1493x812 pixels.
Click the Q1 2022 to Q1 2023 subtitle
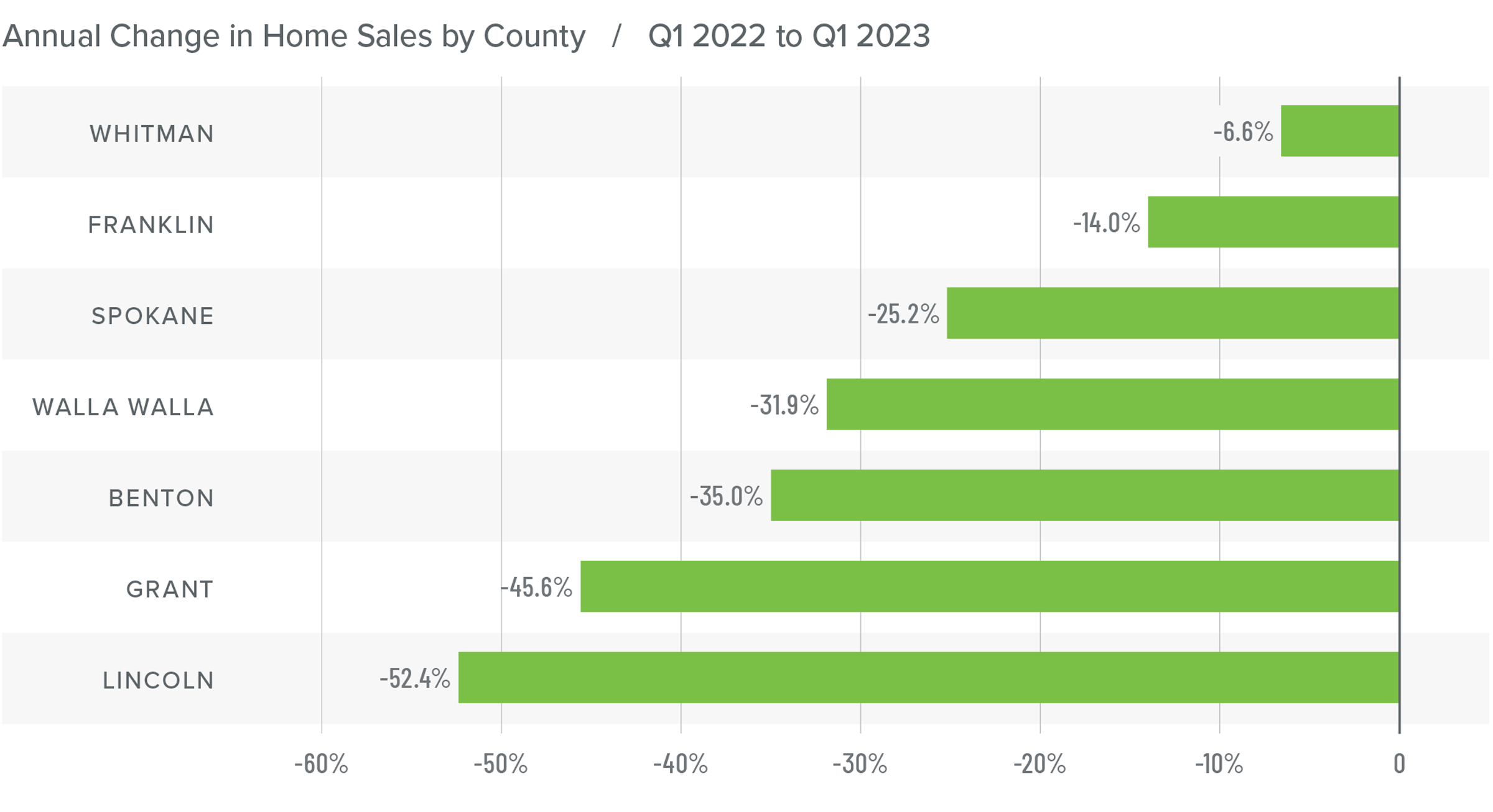tap(789, 36)
